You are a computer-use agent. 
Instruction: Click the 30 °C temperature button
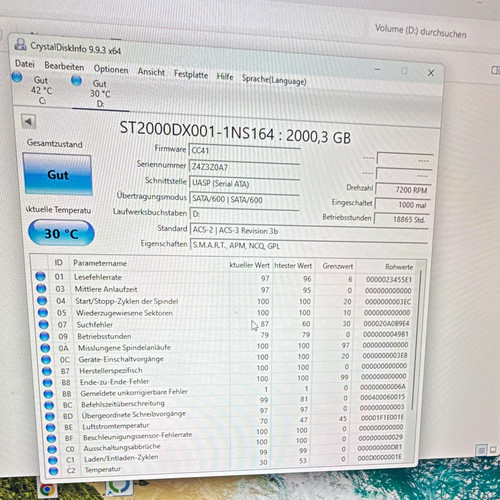point(61,233)
